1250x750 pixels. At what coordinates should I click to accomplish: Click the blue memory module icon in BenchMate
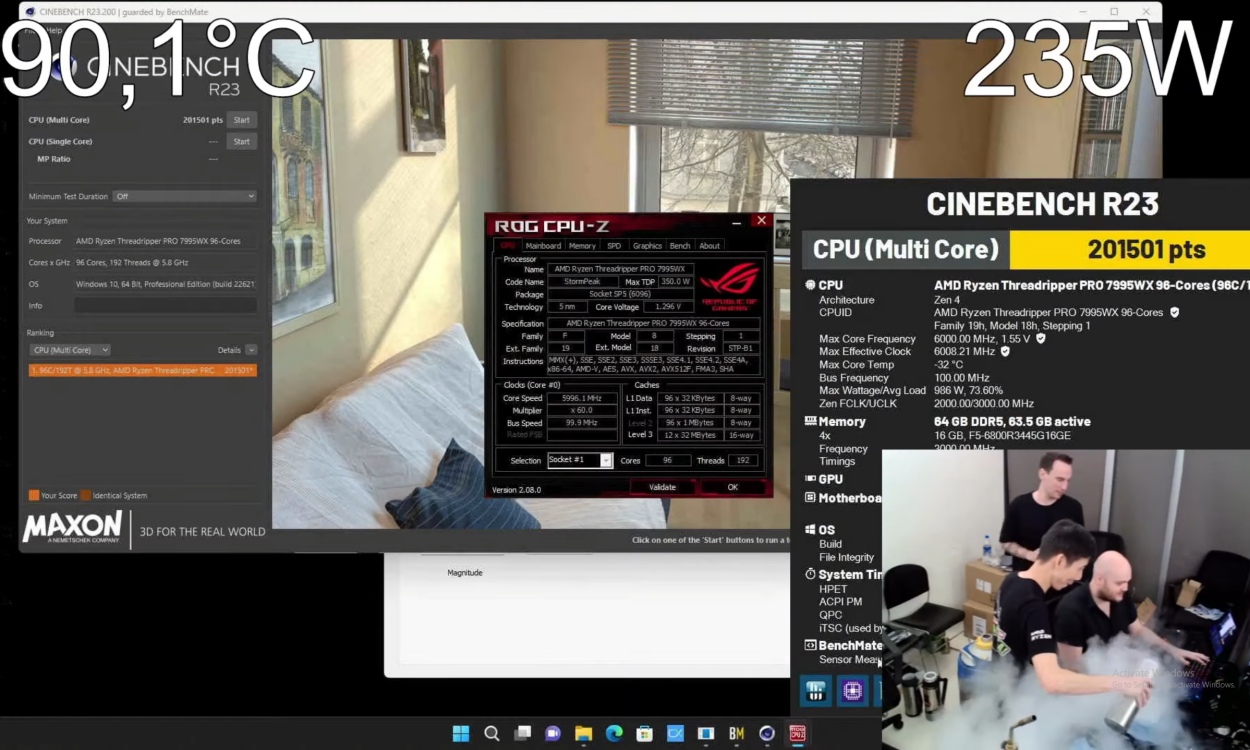click(x=816, y=691)
